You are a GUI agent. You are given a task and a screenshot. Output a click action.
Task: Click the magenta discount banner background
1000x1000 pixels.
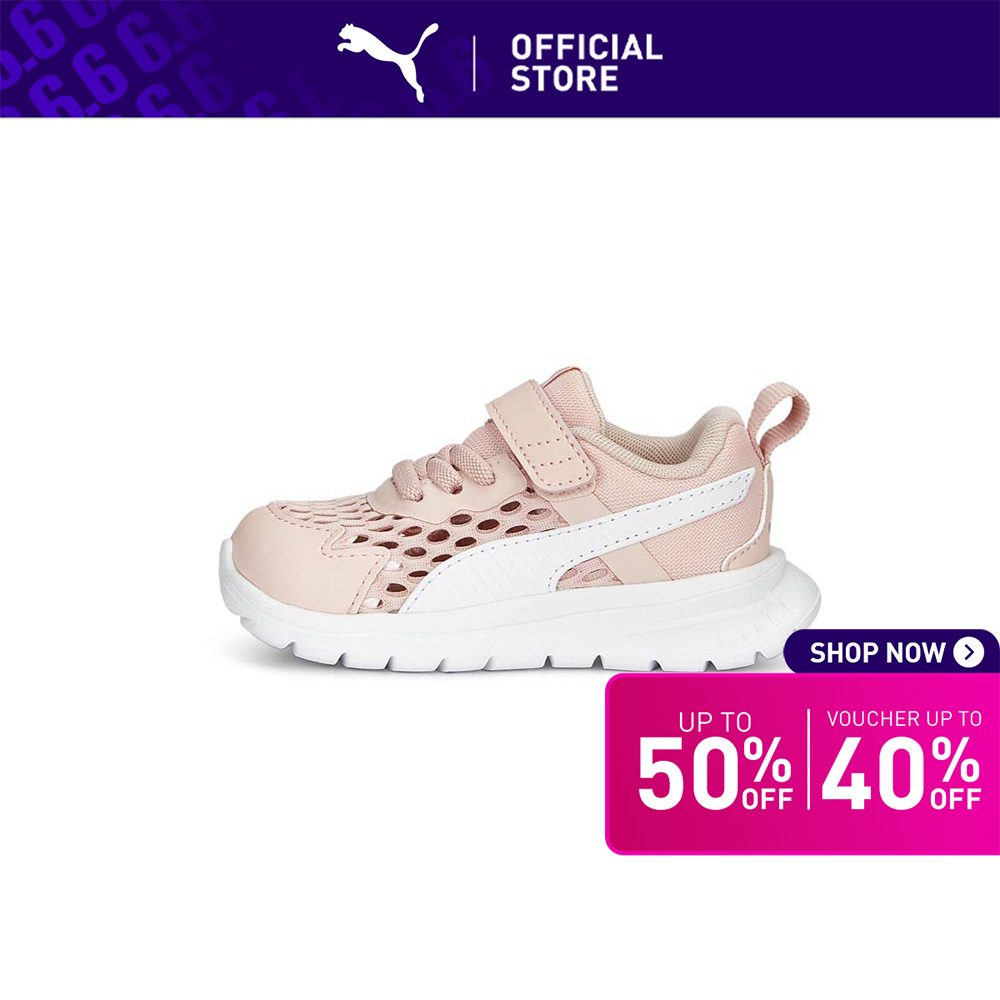click(802, 763)
